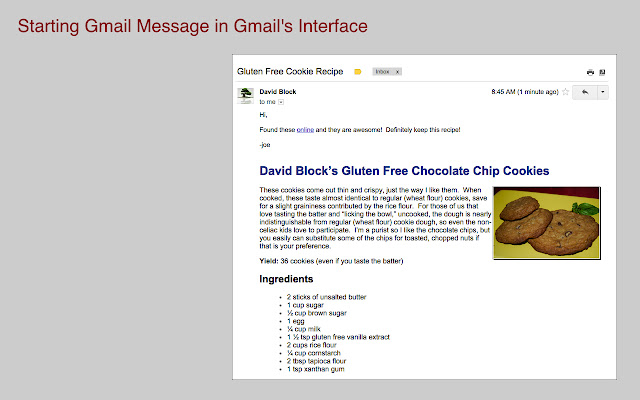The height and width of the screenshot is (400, 640).
Task: Click the subject 'Gluten Free Cookie Recipe'
Action: coord(290,71)
